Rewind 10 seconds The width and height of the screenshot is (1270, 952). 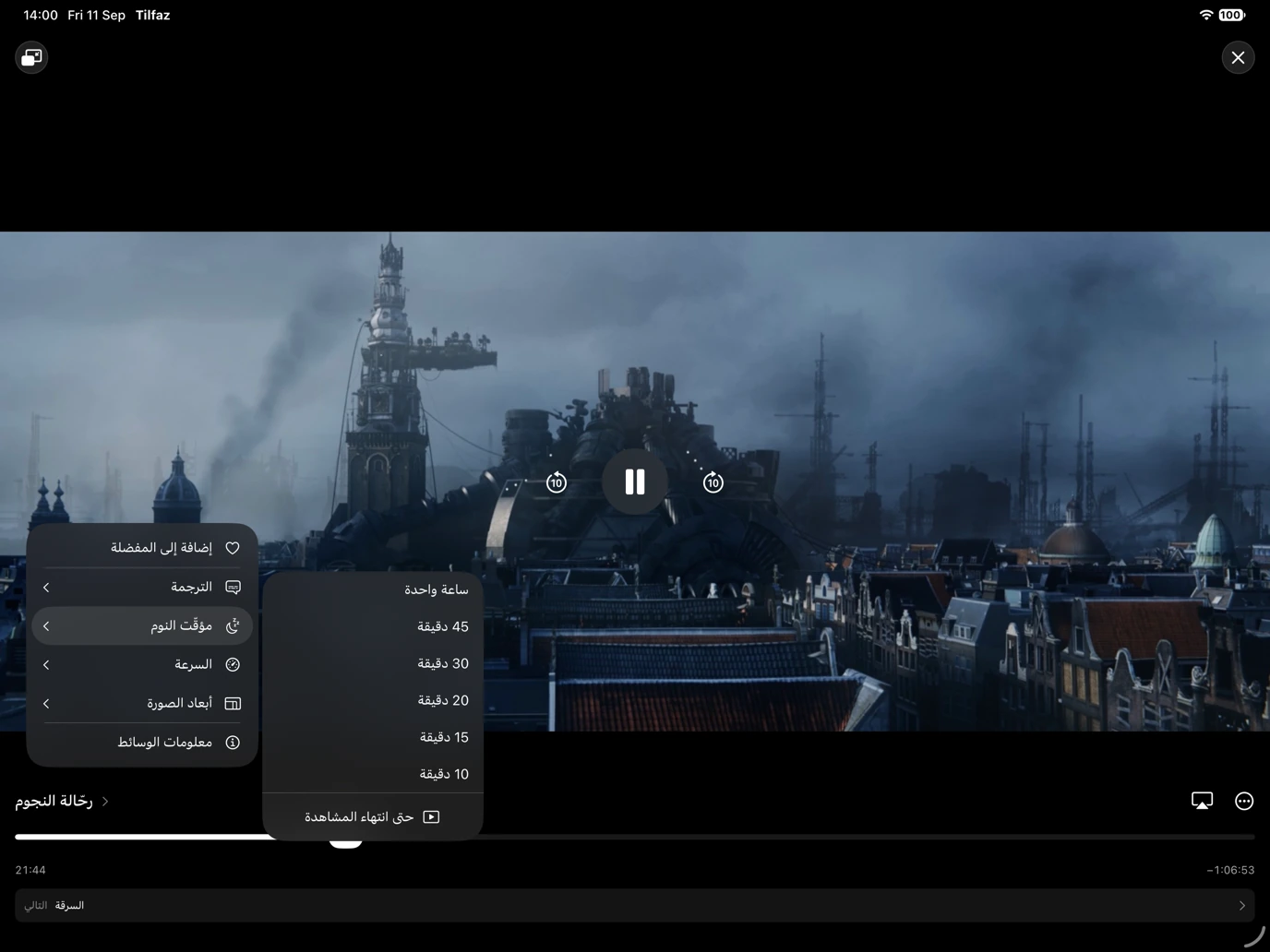coord(557,482)
